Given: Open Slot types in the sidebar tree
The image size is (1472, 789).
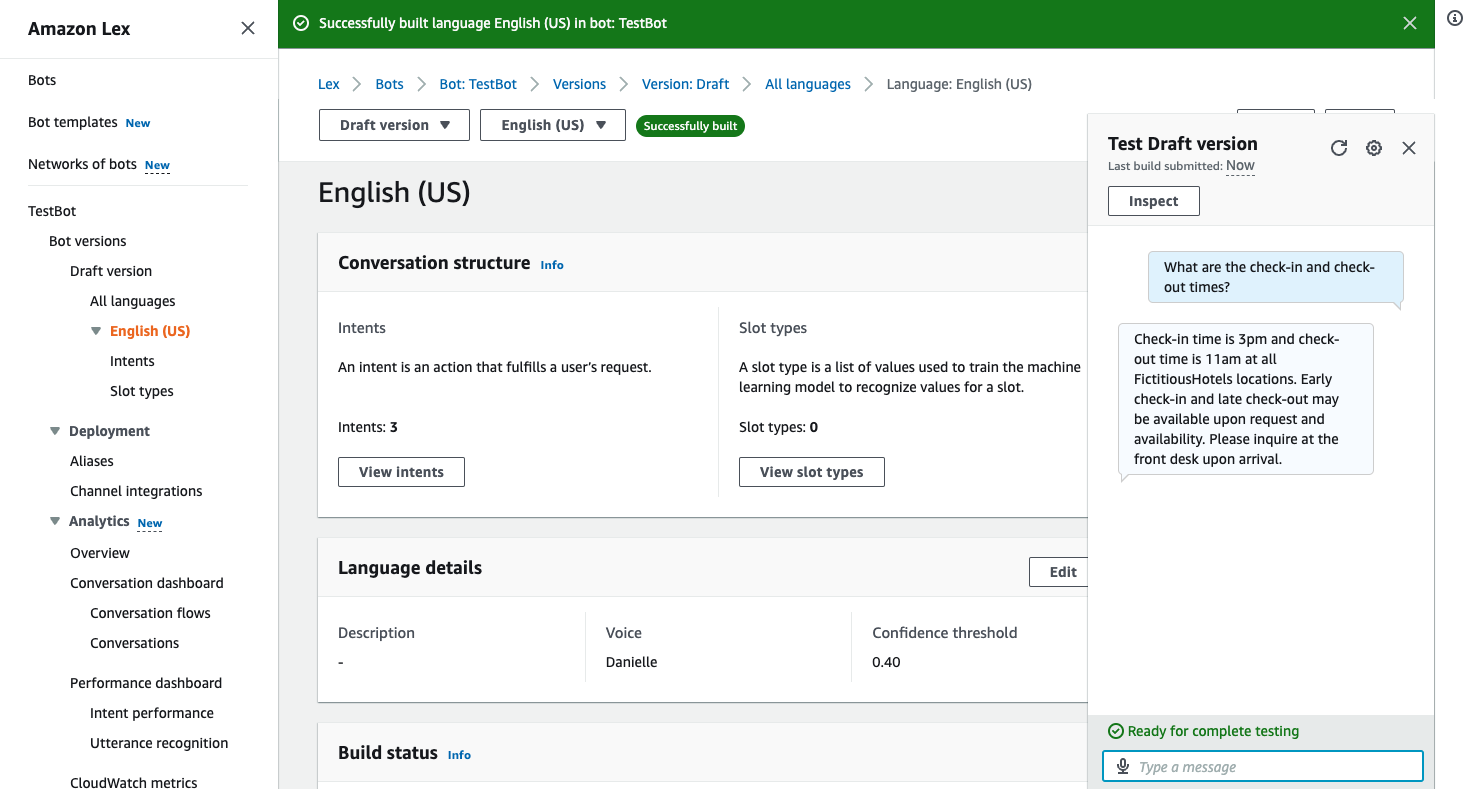Looking at the screenshot, I should point(142,391).
